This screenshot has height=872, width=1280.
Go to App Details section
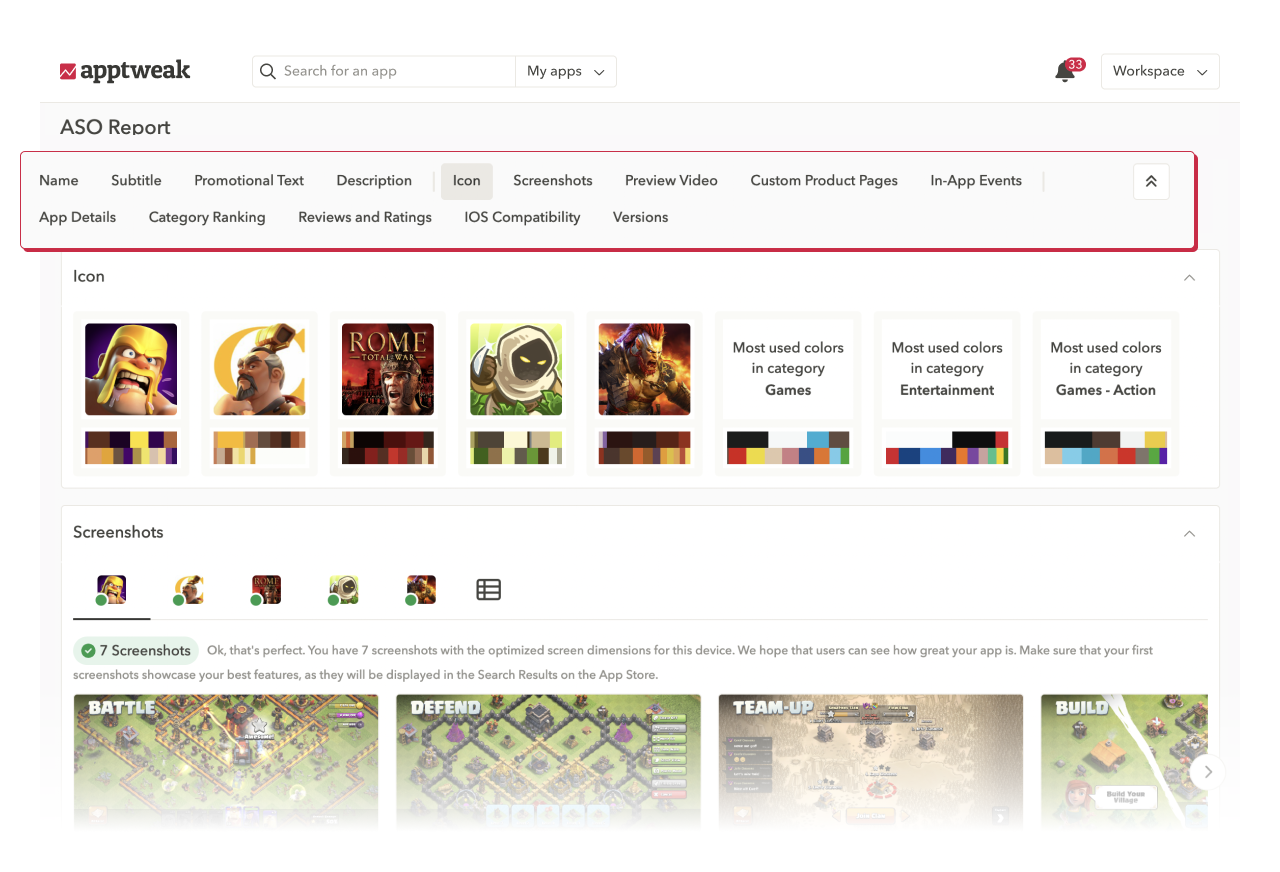point(78,217)
